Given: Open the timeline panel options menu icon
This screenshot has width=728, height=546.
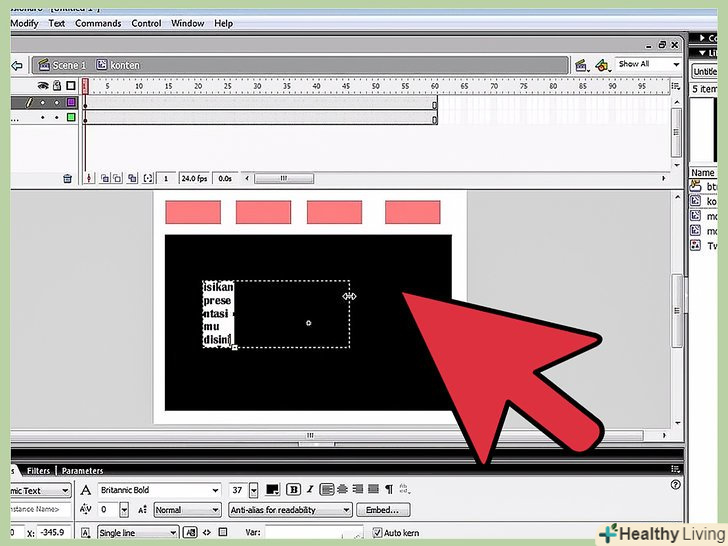Looking at the screenshot, I should (x=676, y=86).
